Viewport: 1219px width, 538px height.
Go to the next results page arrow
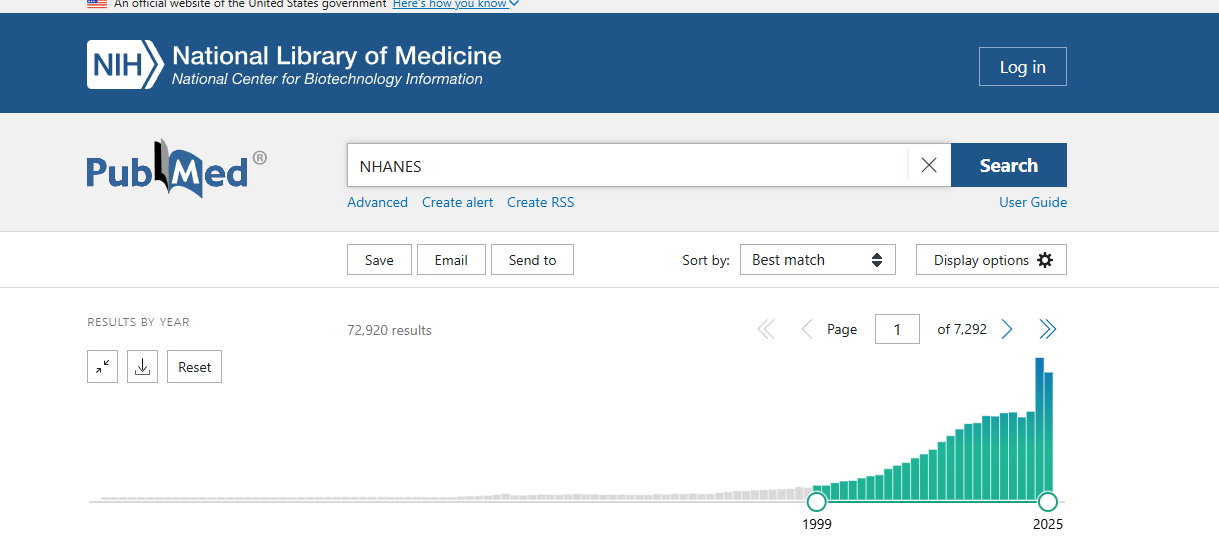coord(1007,329)
